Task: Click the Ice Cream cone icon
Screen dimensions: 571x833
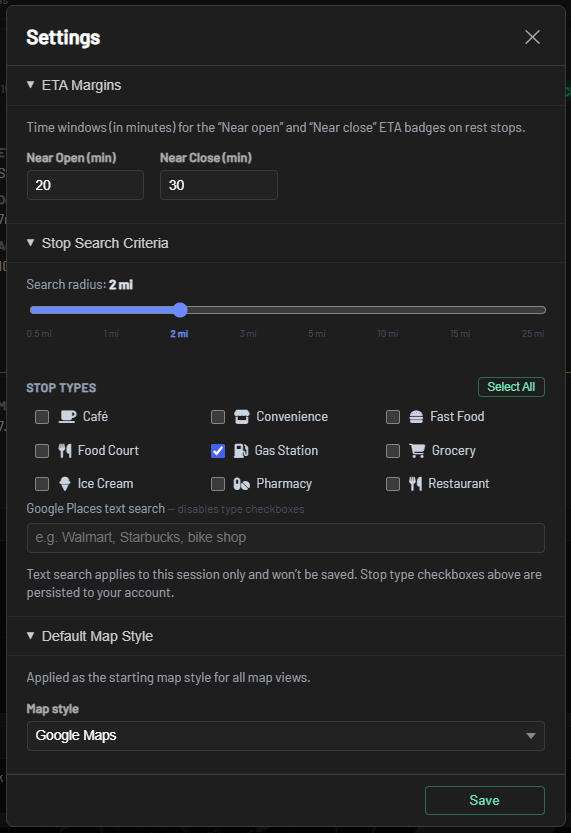Action: click(x=65, y=483)
